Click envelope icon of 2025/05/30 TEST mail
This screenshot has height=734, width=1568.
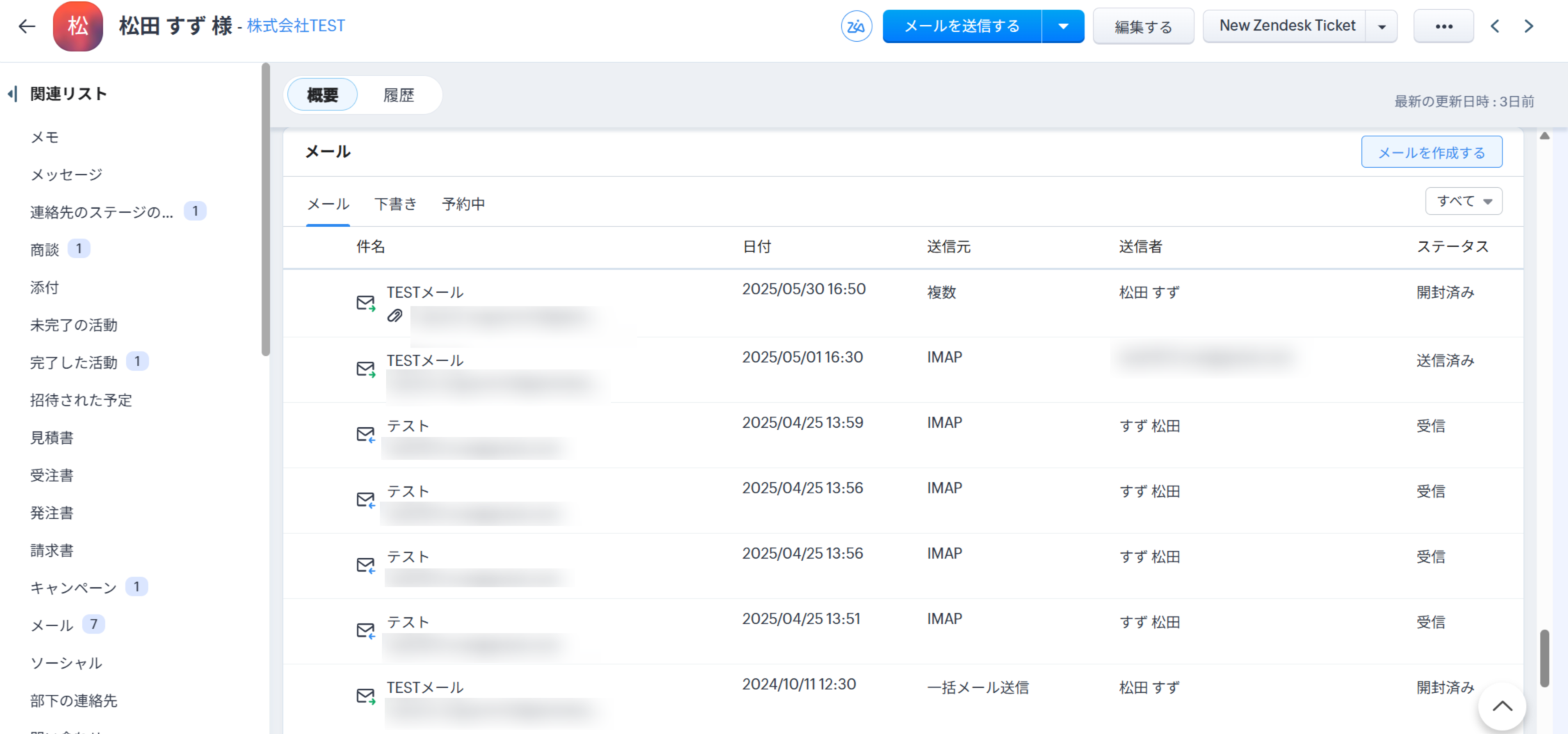tap(365, 303)
